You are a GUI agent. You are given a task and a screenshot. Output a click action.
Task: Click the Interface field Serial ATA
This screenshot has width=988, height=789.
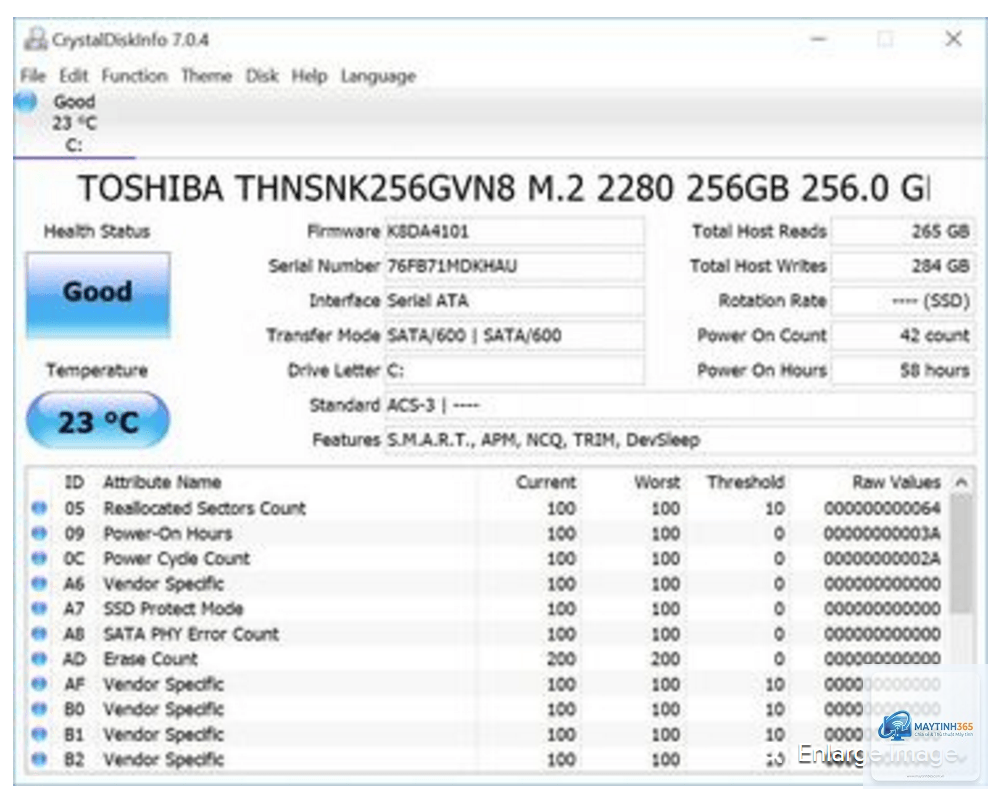(x=514, y=301)
